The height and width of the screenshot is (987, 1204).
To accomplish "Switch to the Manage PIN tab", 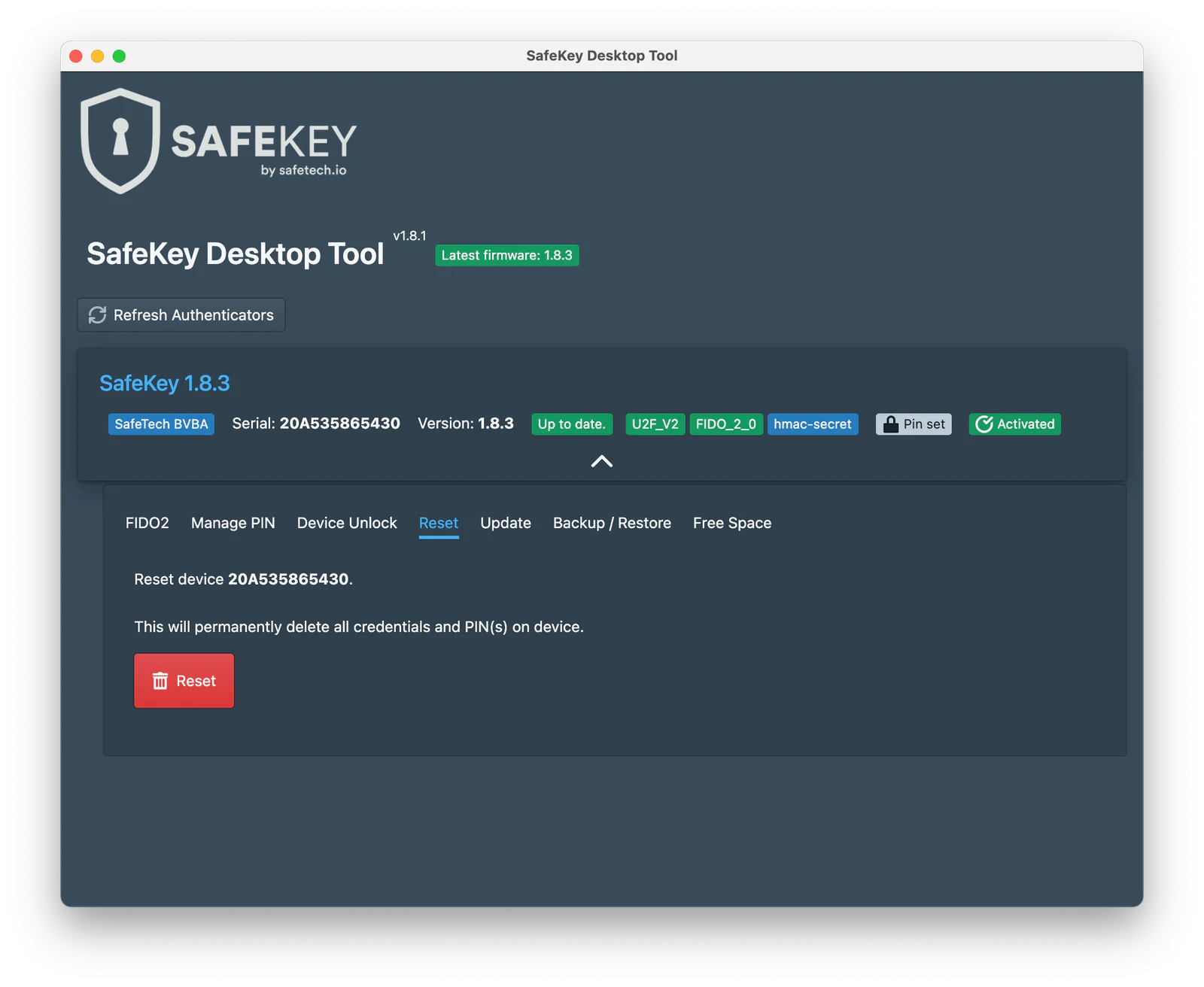I will pos(233,523).
